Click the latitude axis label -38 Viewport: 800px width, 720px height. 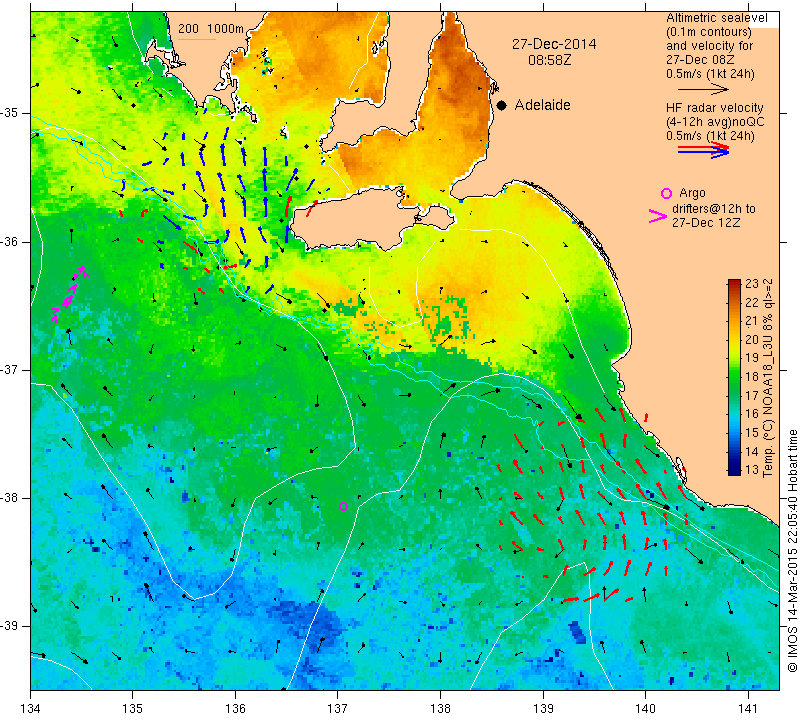tap(10, 498)
